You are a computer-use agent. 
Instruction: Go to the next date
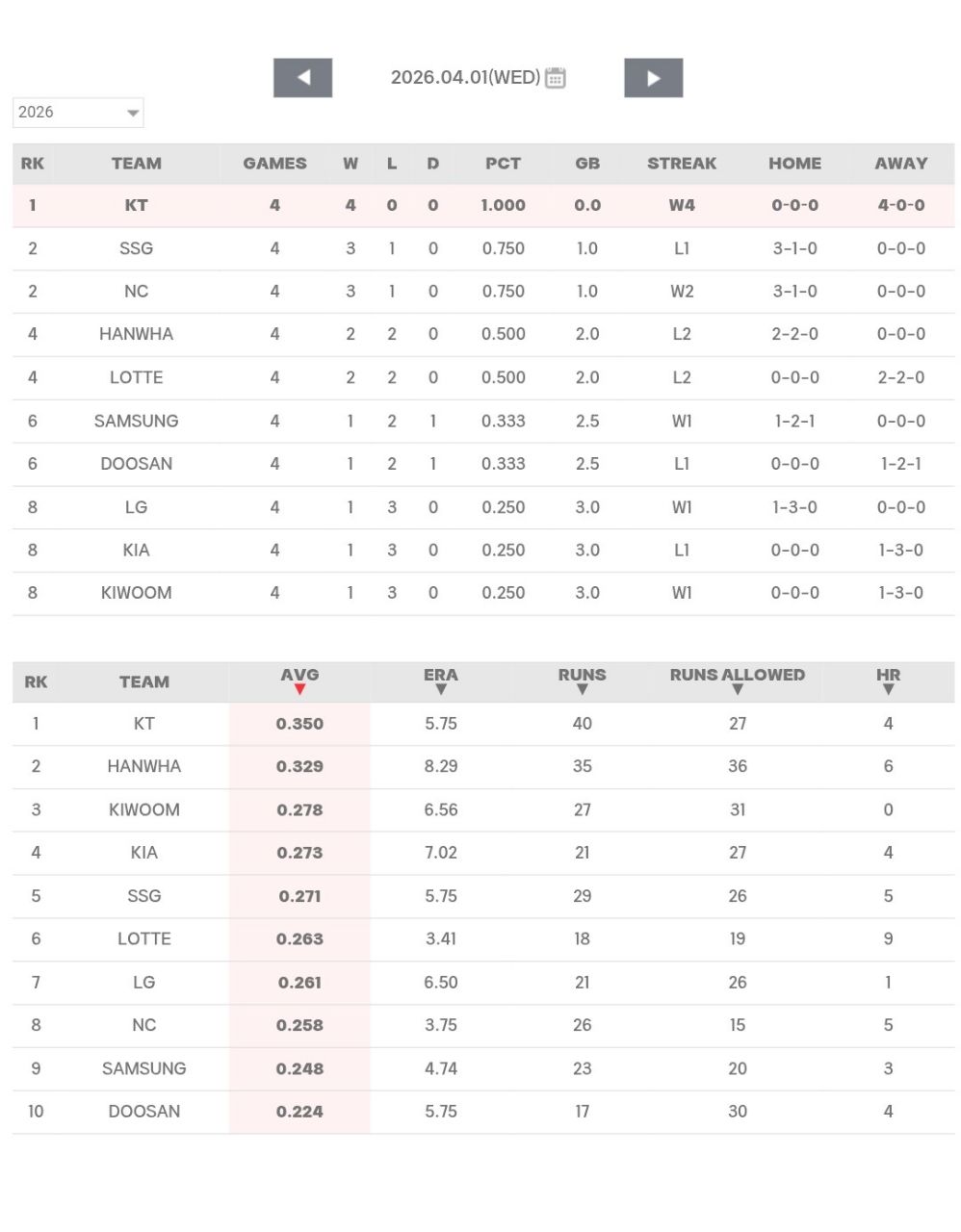(653, 78)
